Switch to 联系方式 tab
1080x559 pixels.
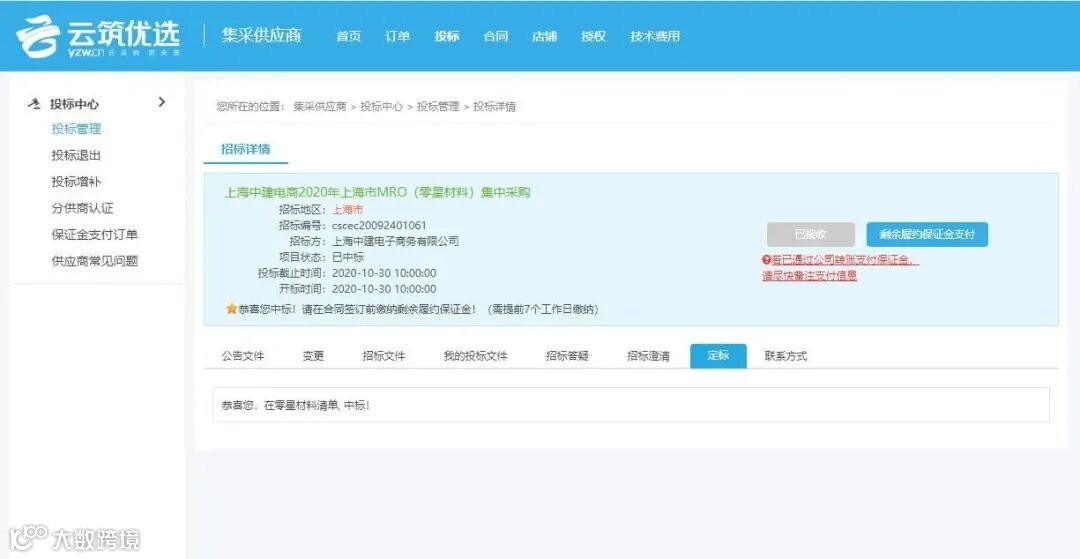point(786,356)
